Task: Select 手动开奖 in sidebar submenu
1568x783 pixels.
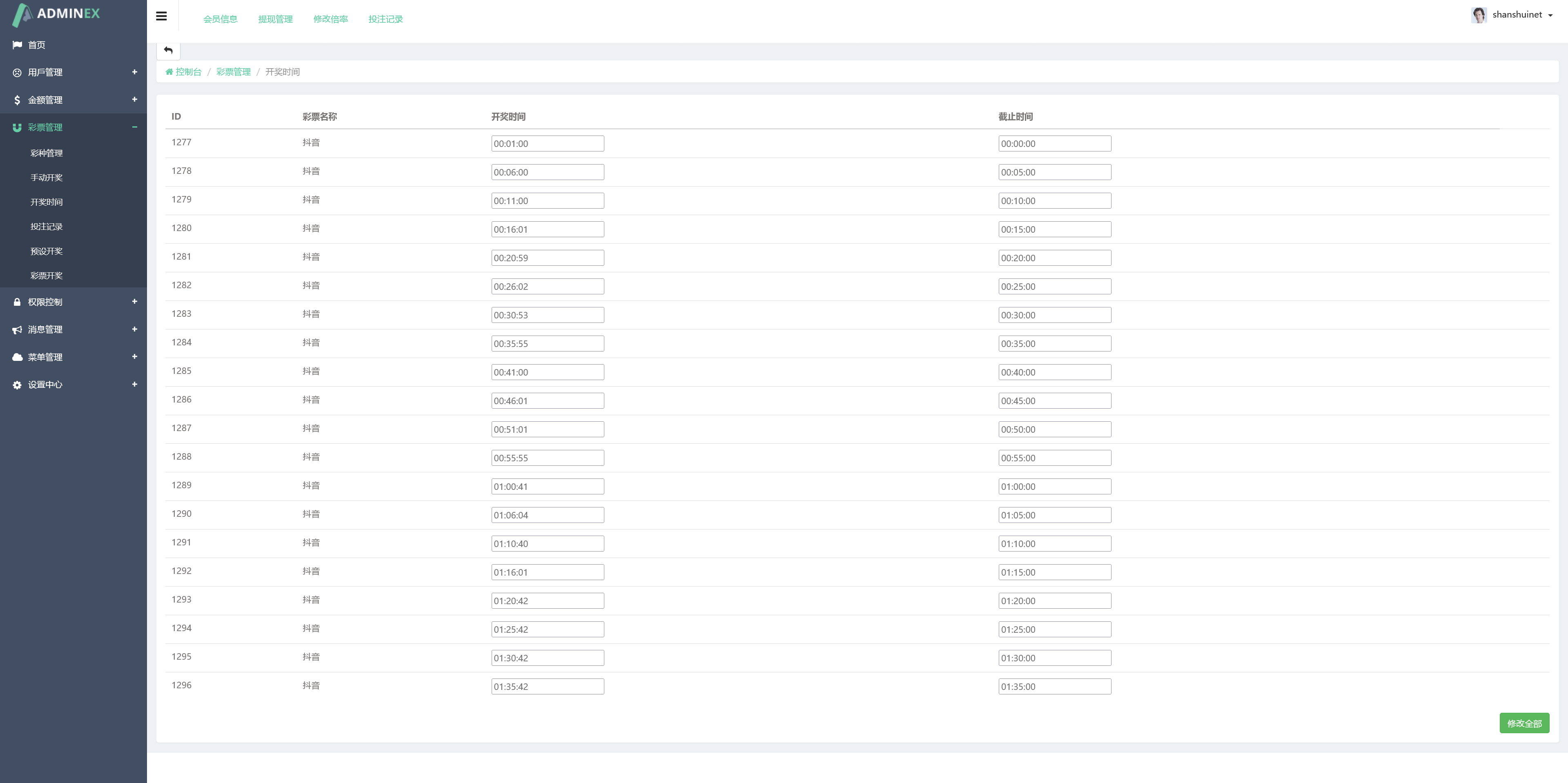Action: pos(46,178)
